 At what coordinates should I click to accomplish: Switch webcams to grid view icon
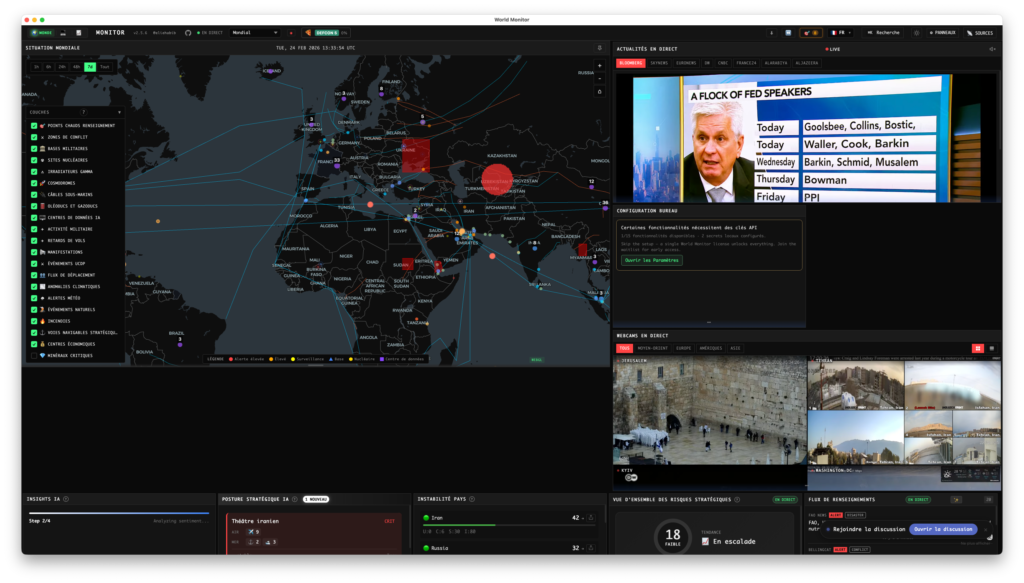[x=978, y=348]
